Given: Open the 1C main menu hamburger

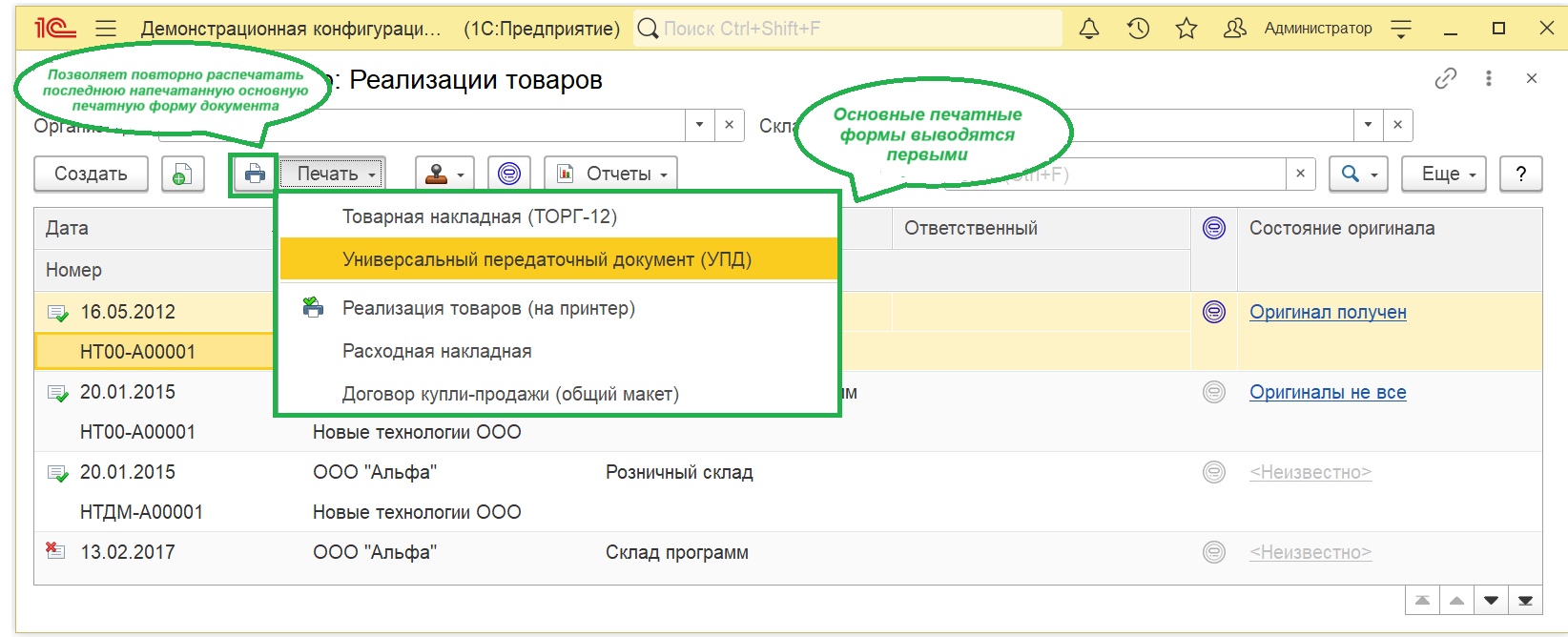Looking at the screenshot, I should tap(106, 29).
